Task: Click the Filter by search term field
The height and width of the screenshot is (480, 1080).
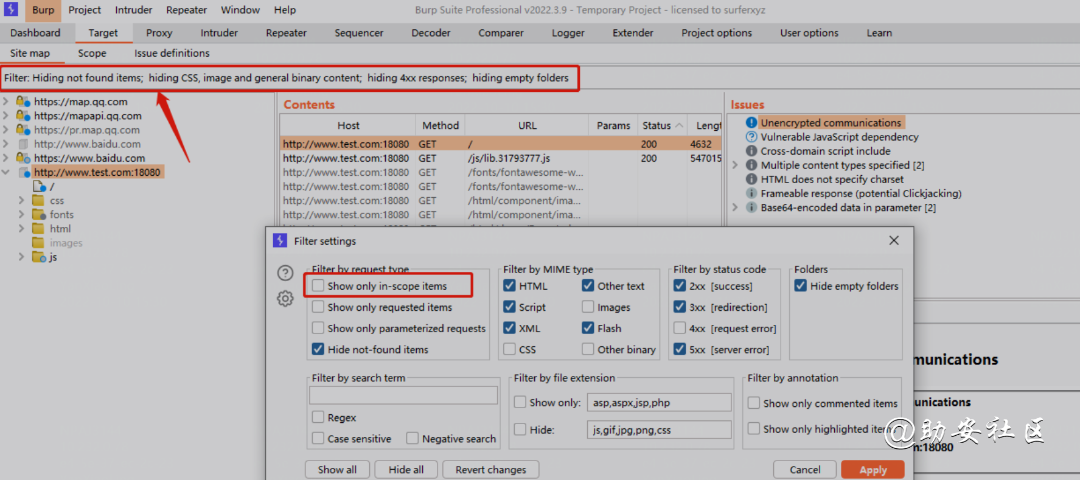Action: [x=403, y=395]
